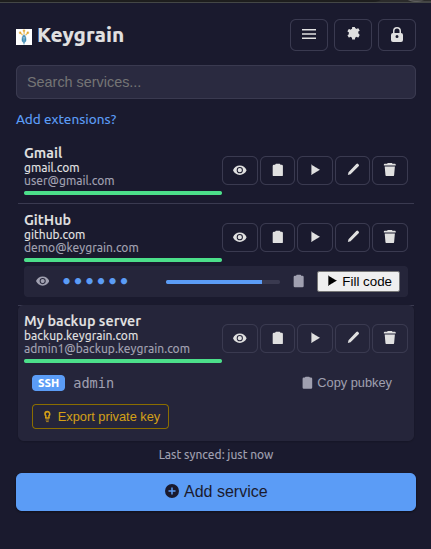Fill GitHub credentials with play icon
This screenshot has width=431, height=549.
click(x=315, y=237)
